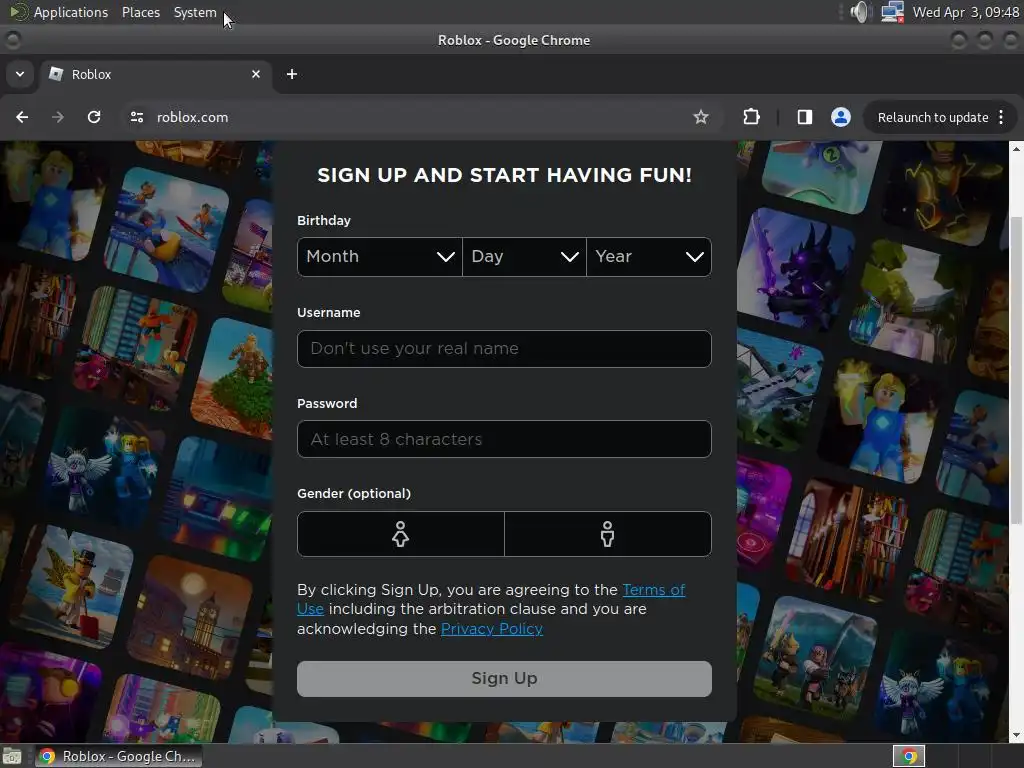Viewport: 1024px width, 768px height.
Task: Click the Username input field
Action: pyautogui.click(x=504, y=349)
